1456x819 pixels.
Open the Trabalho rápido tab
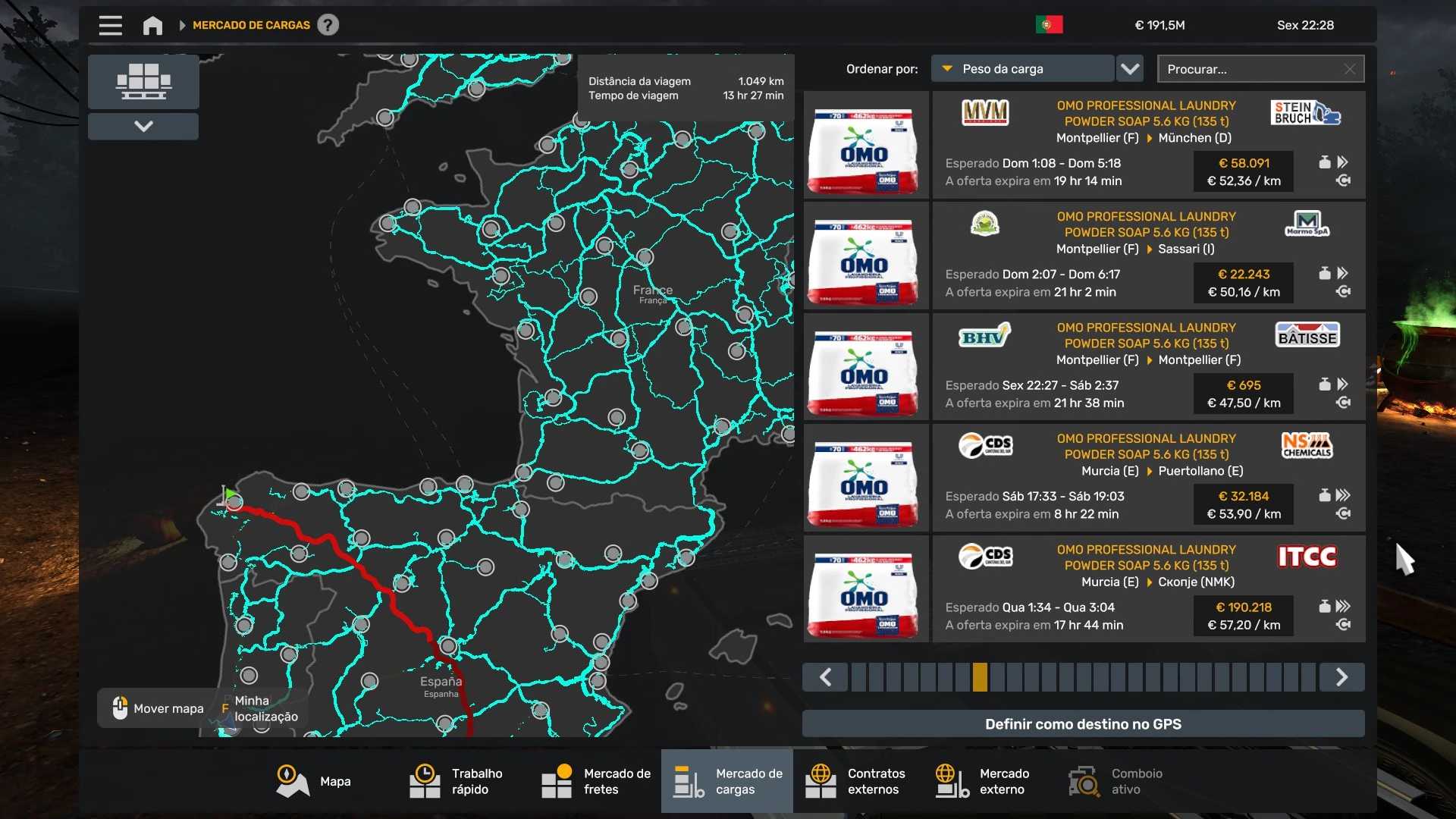457,781
